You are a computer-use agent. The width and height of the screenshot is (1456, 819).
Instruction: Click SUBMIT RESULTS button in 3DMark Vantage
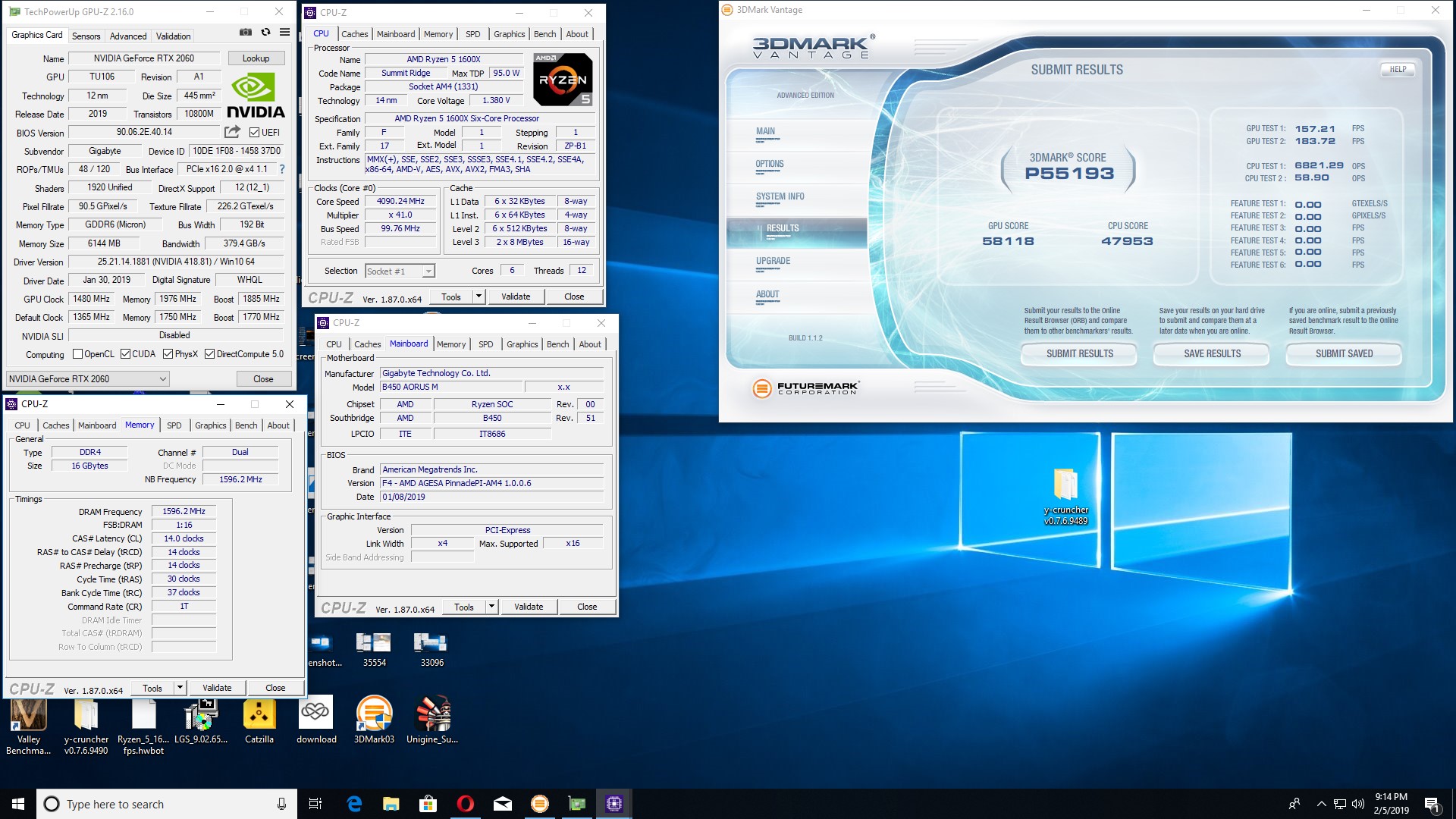pos(1079,353)
